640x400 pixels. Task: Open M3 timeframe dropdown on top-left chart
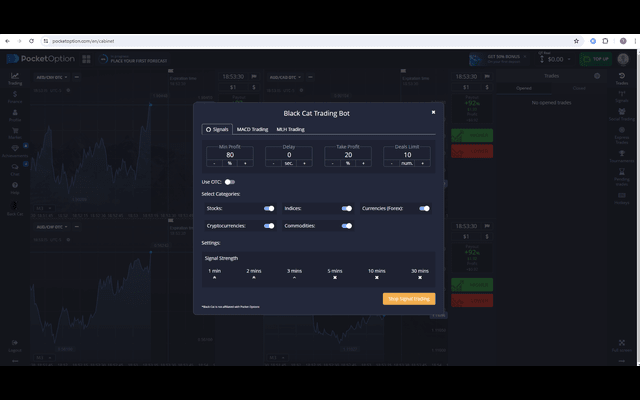click(x=44, y=208)
